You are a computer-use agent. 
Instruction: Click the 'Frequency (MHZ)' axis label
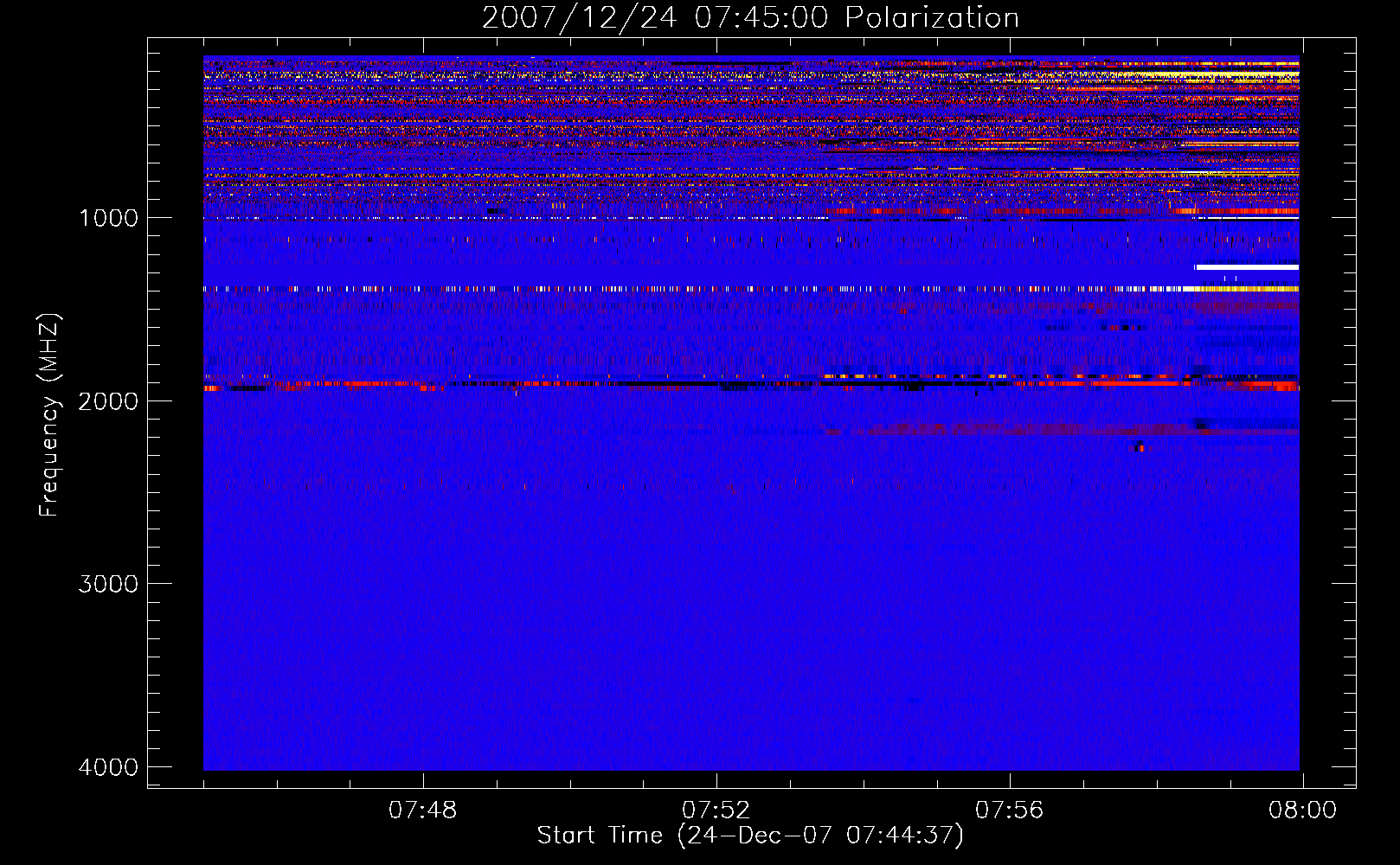50,415
